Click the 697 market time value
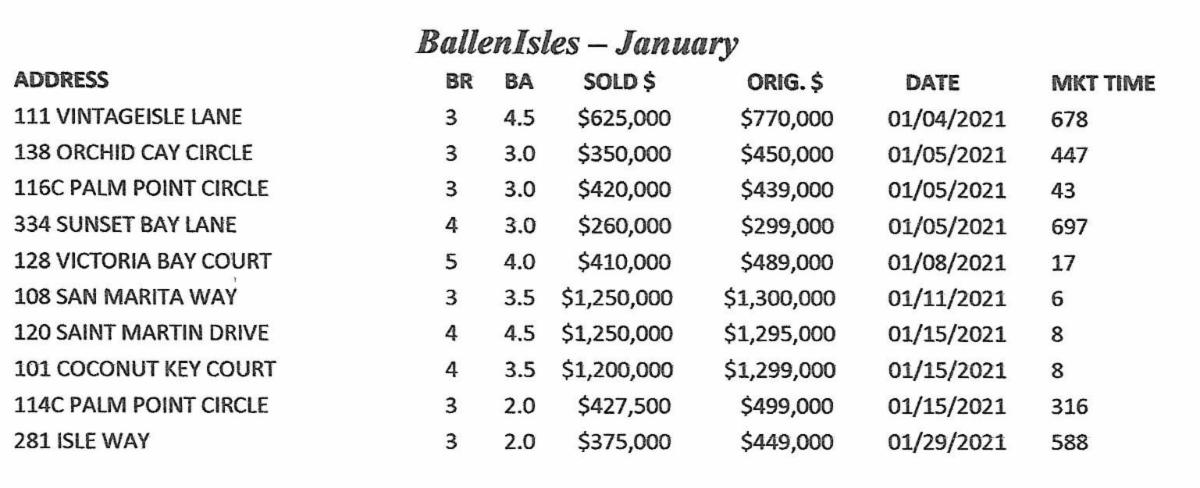 click(x=1069, y=228)
